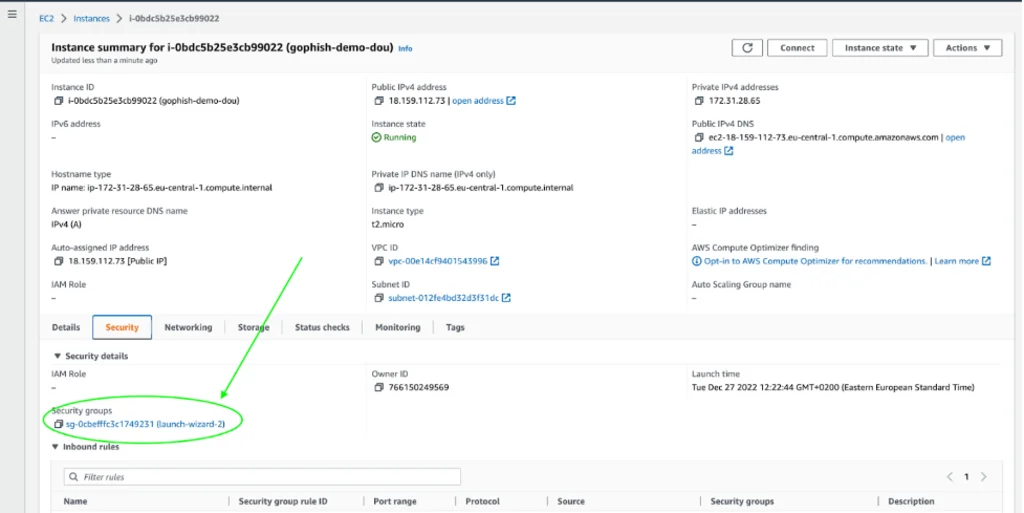Viewport: 1024px width, 513px height.
Task: Sort by Port range column header
Action: [x=394, y=501]
